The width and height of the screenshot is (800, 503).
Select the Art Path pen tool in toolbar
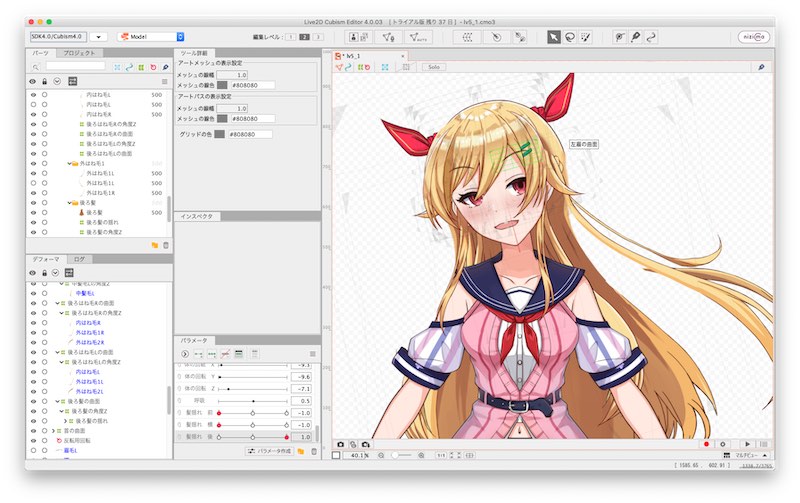635,37
